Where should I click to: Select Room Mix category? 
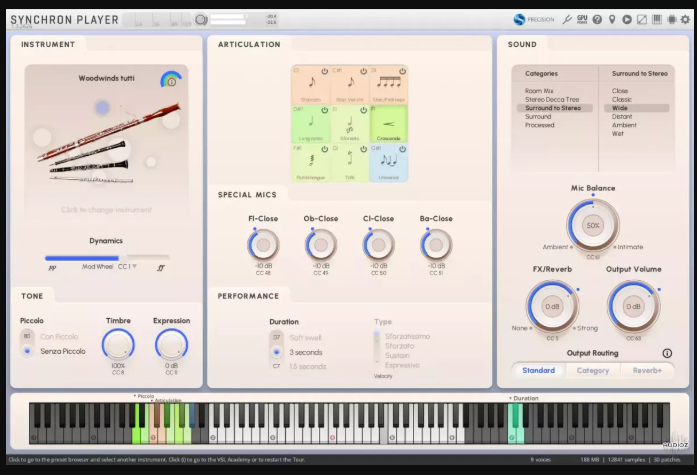click(539, 91)
